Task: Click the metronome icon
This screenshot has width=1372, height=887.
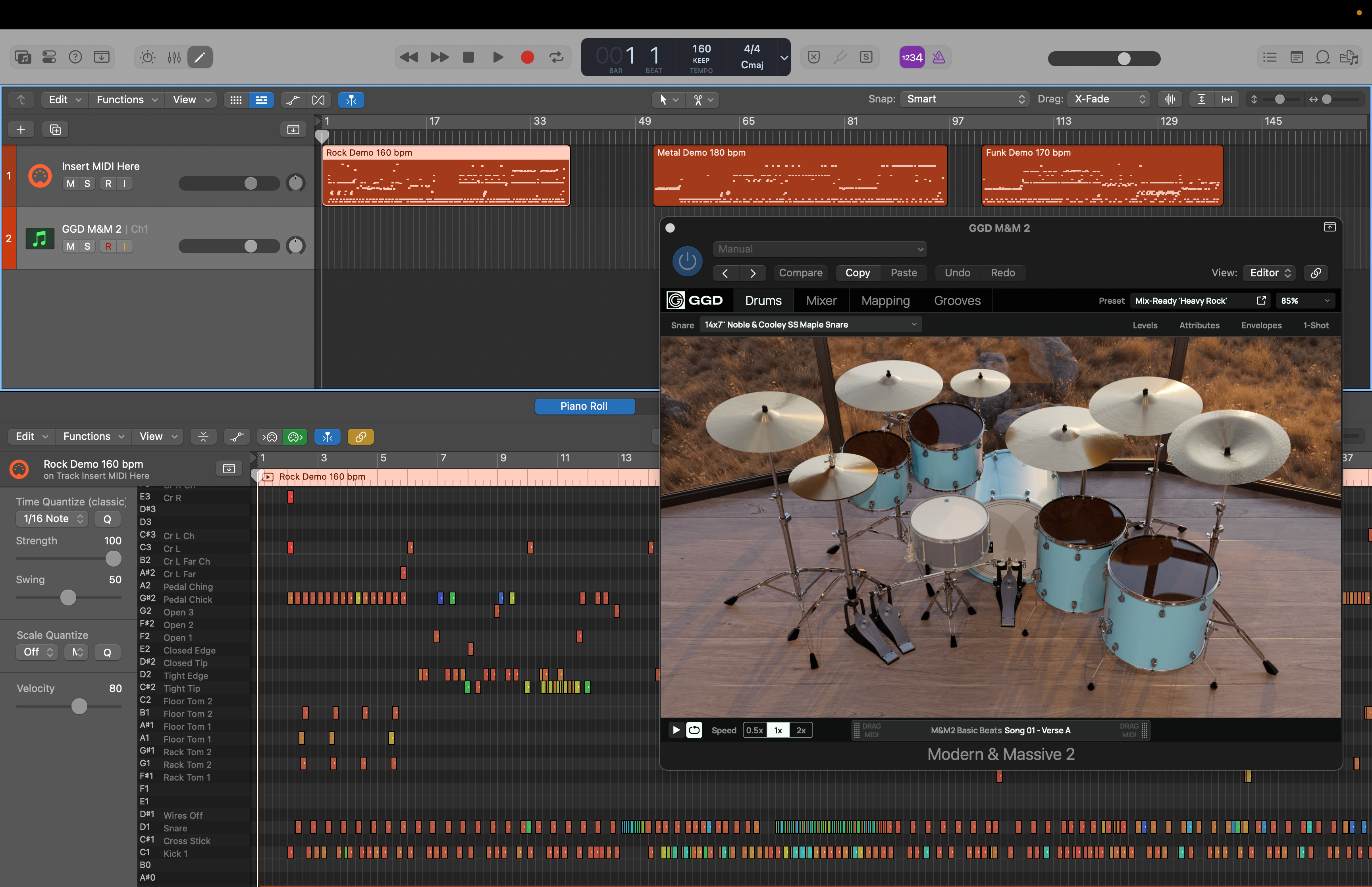Action: (939, 57)
